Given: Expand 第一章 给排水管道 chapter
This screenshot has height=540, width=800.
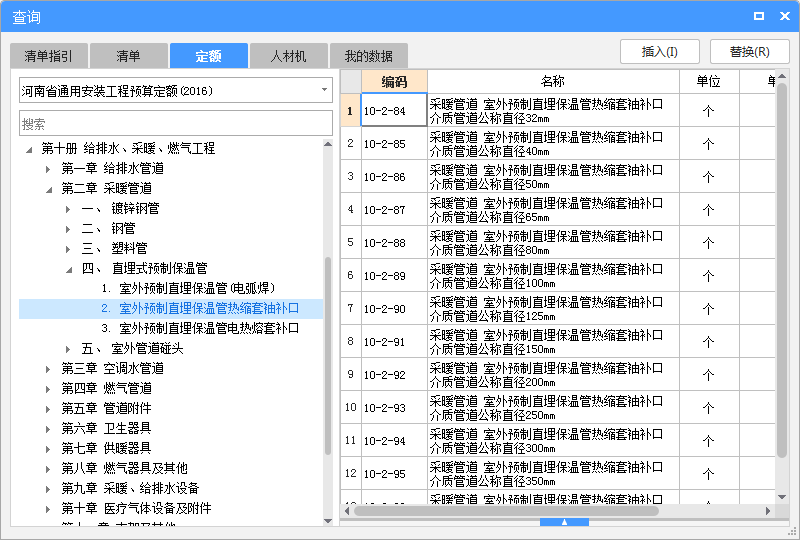Looking at the screenshot, I should (x=48, y=169).
